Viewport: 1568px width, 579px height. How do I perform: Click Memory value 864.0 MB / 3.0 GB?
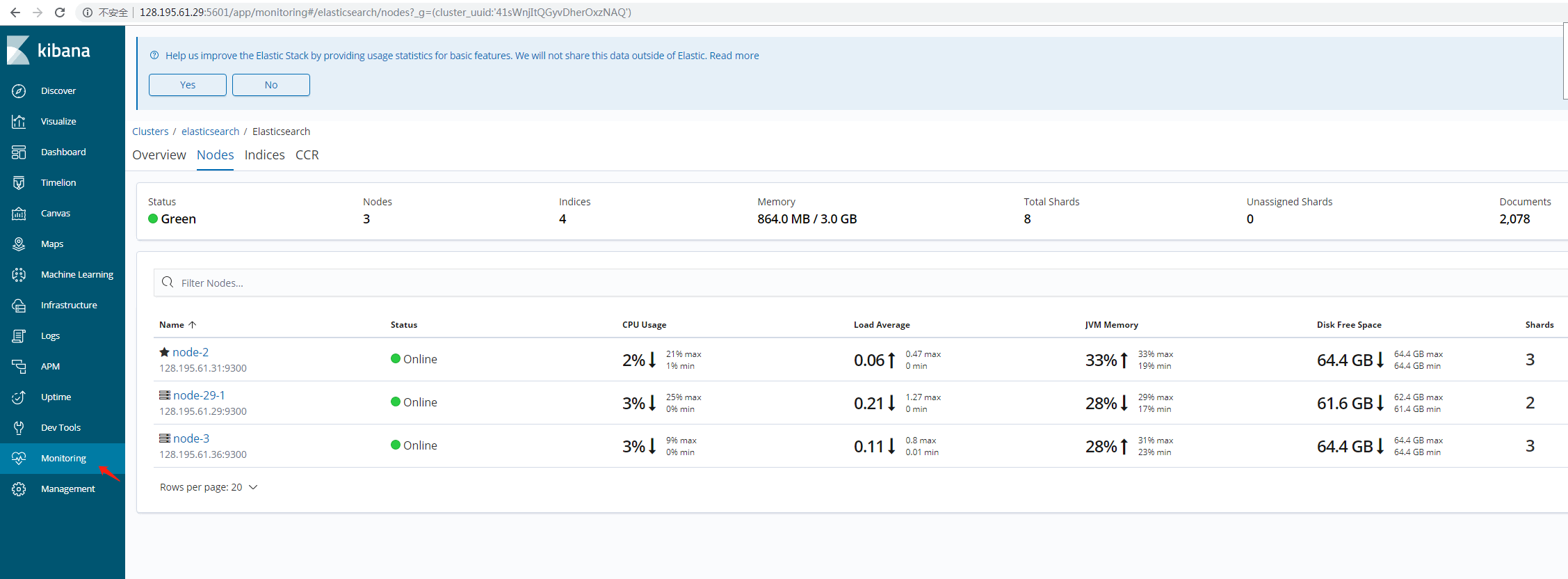coord(807,219)
